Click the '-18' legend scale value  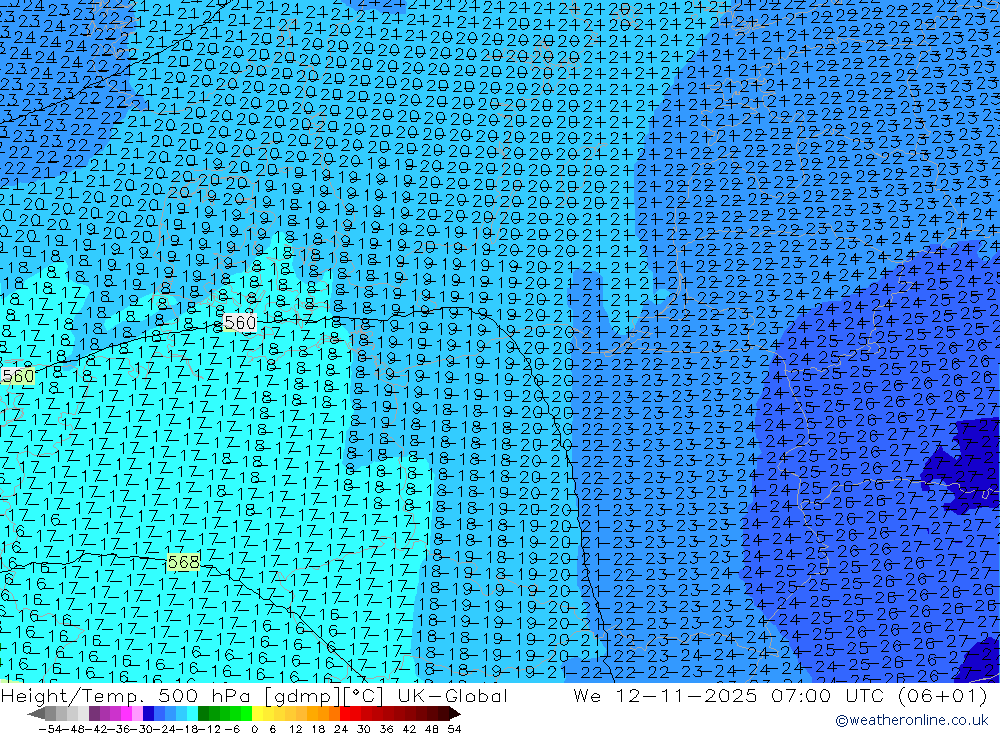[187, 729]
